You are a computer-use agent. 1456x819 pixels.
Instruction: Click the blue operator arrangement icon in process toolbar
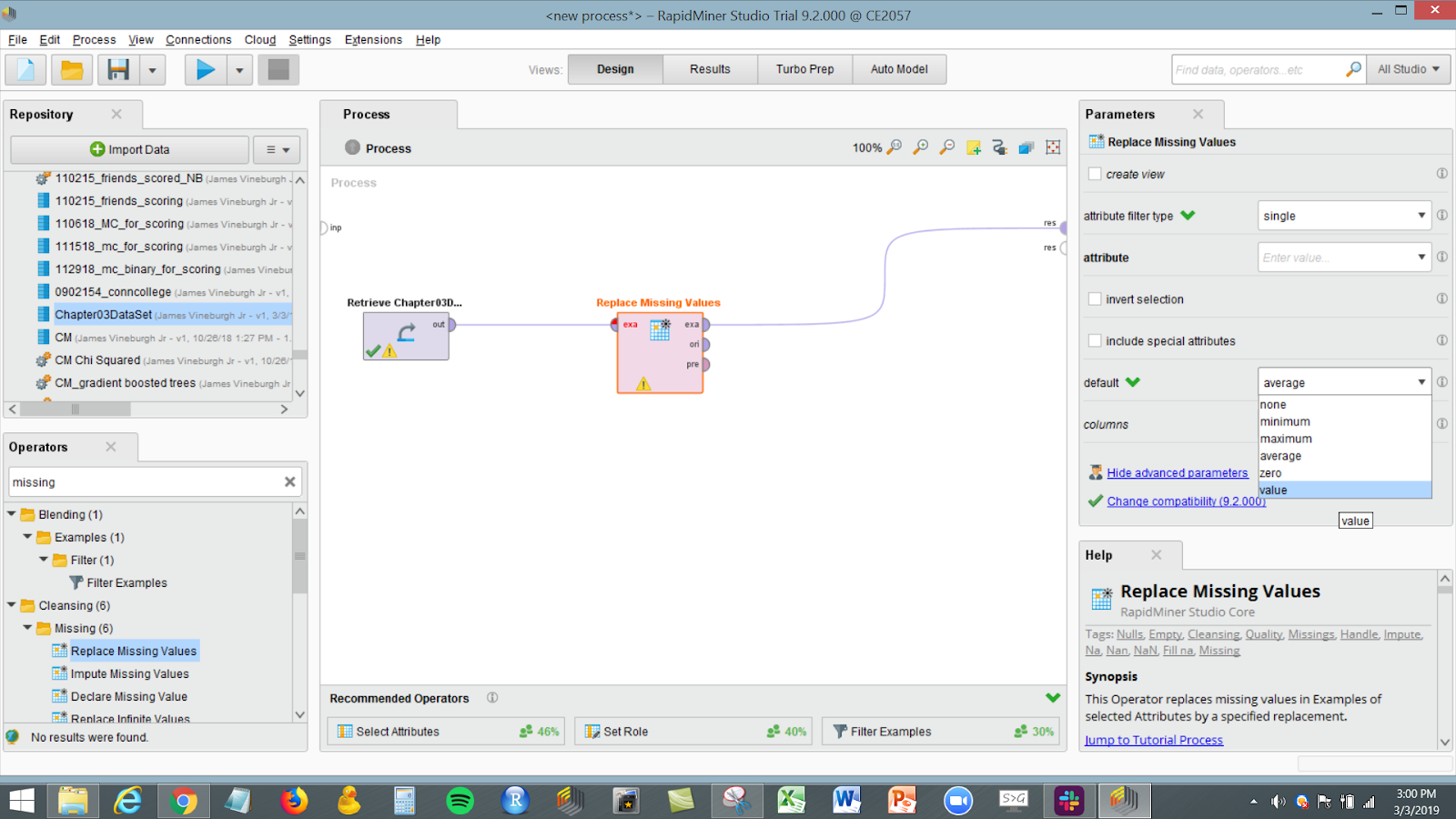tap(1026, 147)
